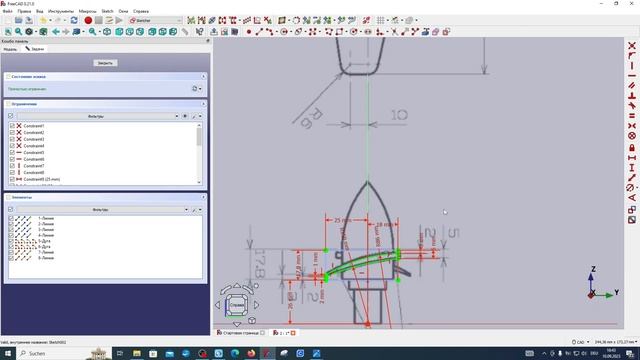Viewport: 640px width, 360px height.
Task: Open the solver messages dropdown arrow
Action: [x=200, y=89]
